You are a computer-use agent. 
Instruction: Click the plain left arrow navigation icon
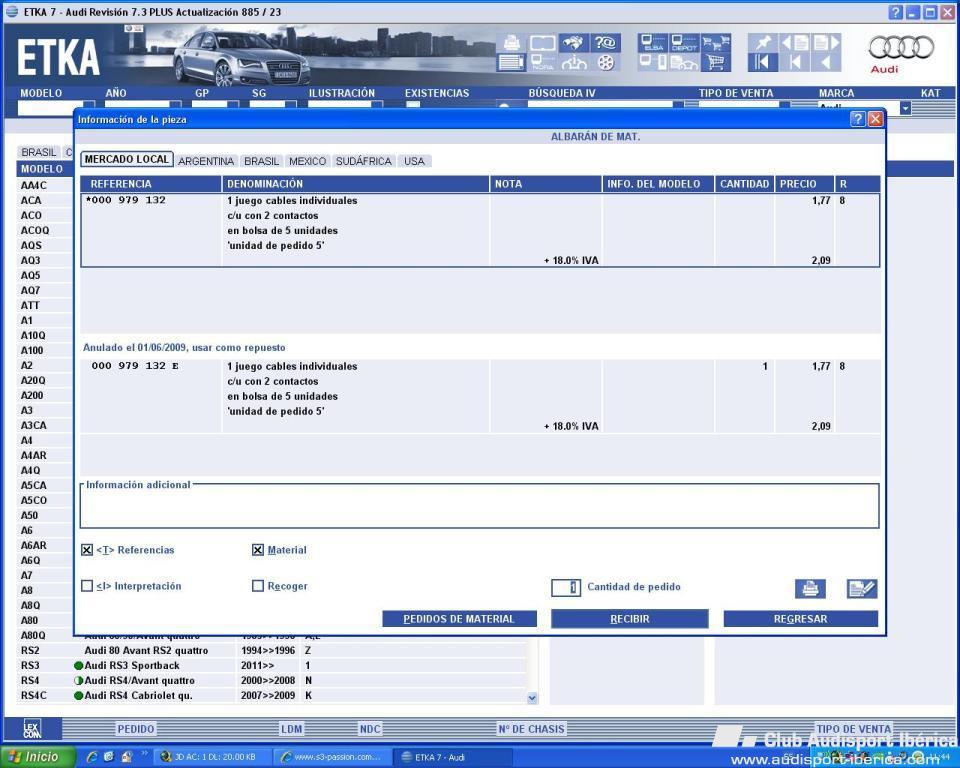coord(826,62)
